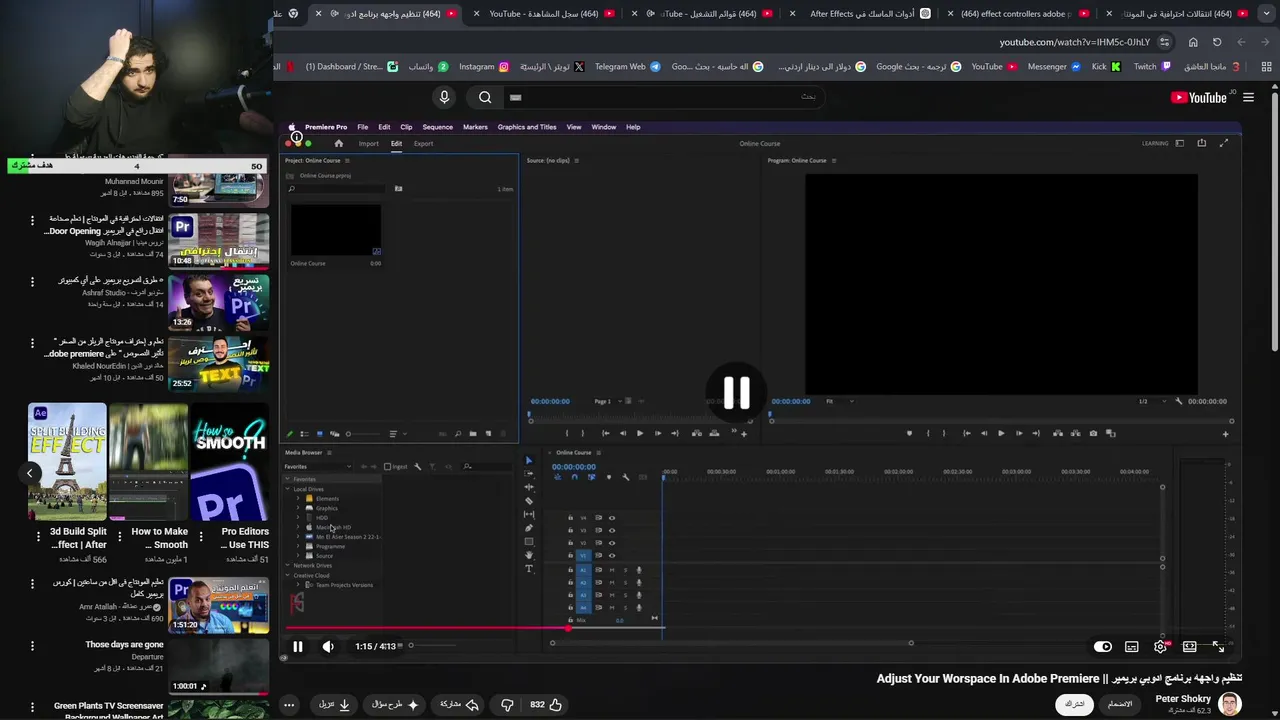Open the YouTube hamburger menu
The height and width of the screenshot is (720, 1280).
[x=1248, y=97]
